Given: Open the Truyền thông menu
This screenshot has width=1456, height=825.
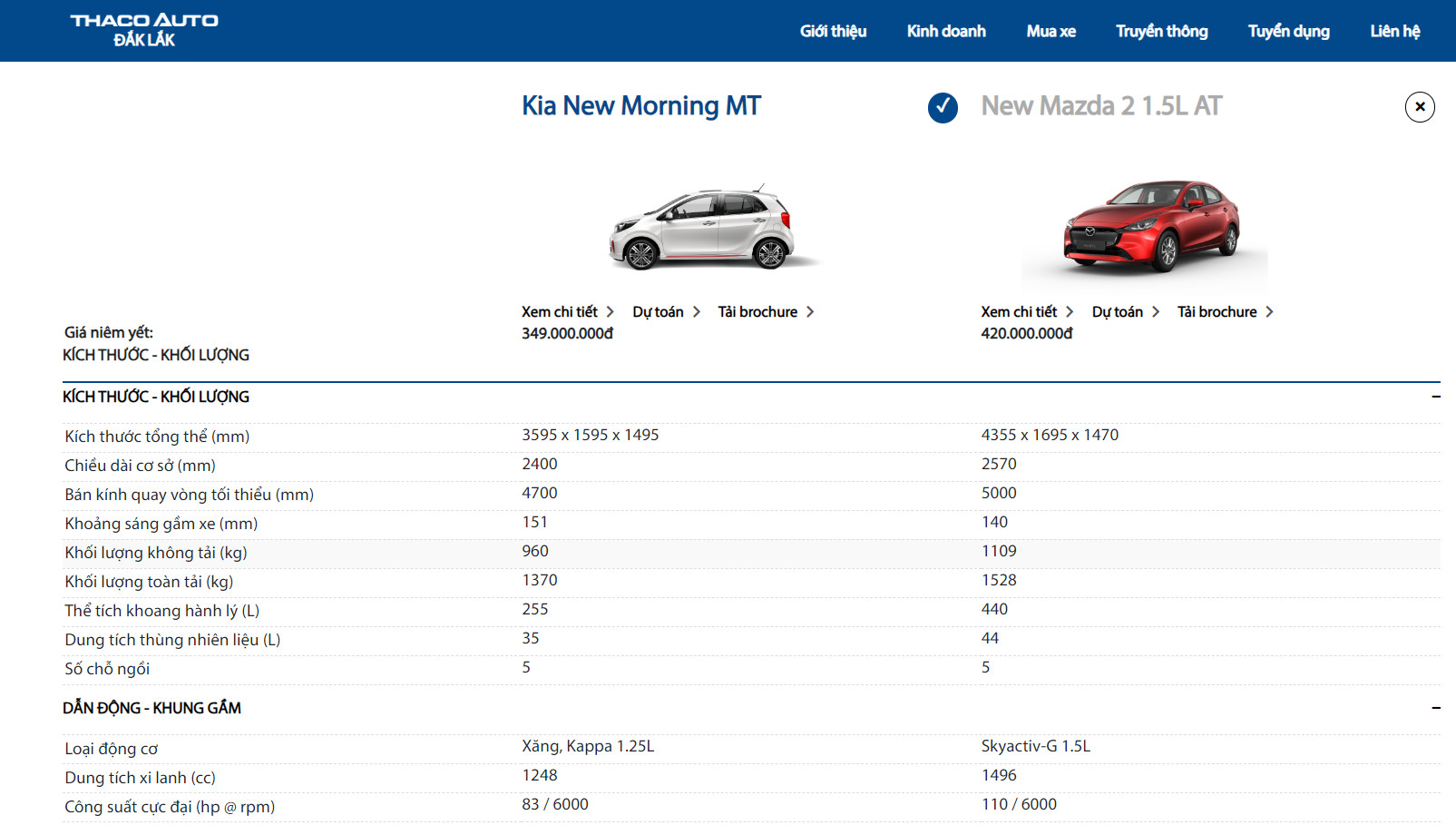Looking at the screenshot, I should point(1161,31).
